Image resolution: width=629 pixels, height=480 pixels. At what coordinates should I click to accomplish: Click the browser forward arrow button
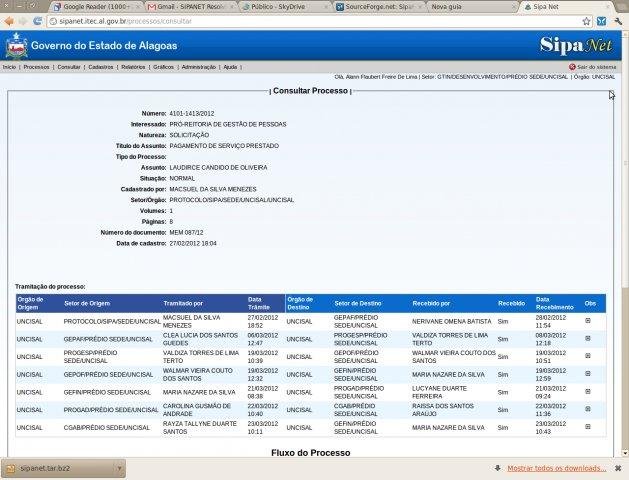(22, 21)
